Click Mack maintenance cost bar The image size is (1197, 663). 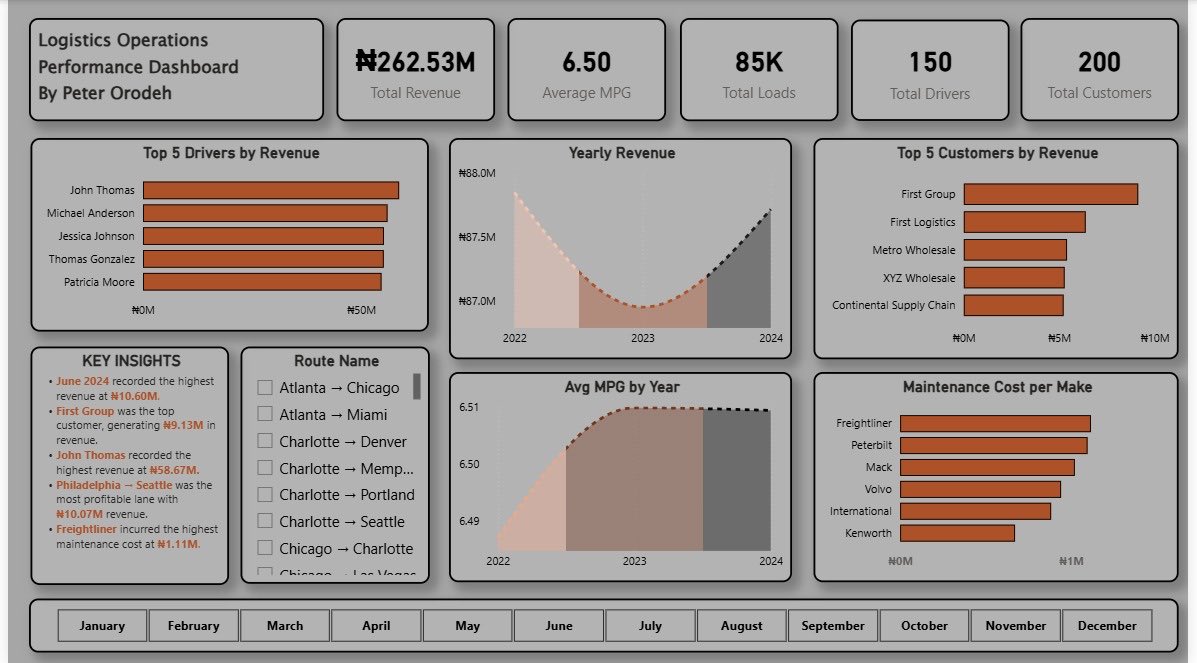pos(987,467)
